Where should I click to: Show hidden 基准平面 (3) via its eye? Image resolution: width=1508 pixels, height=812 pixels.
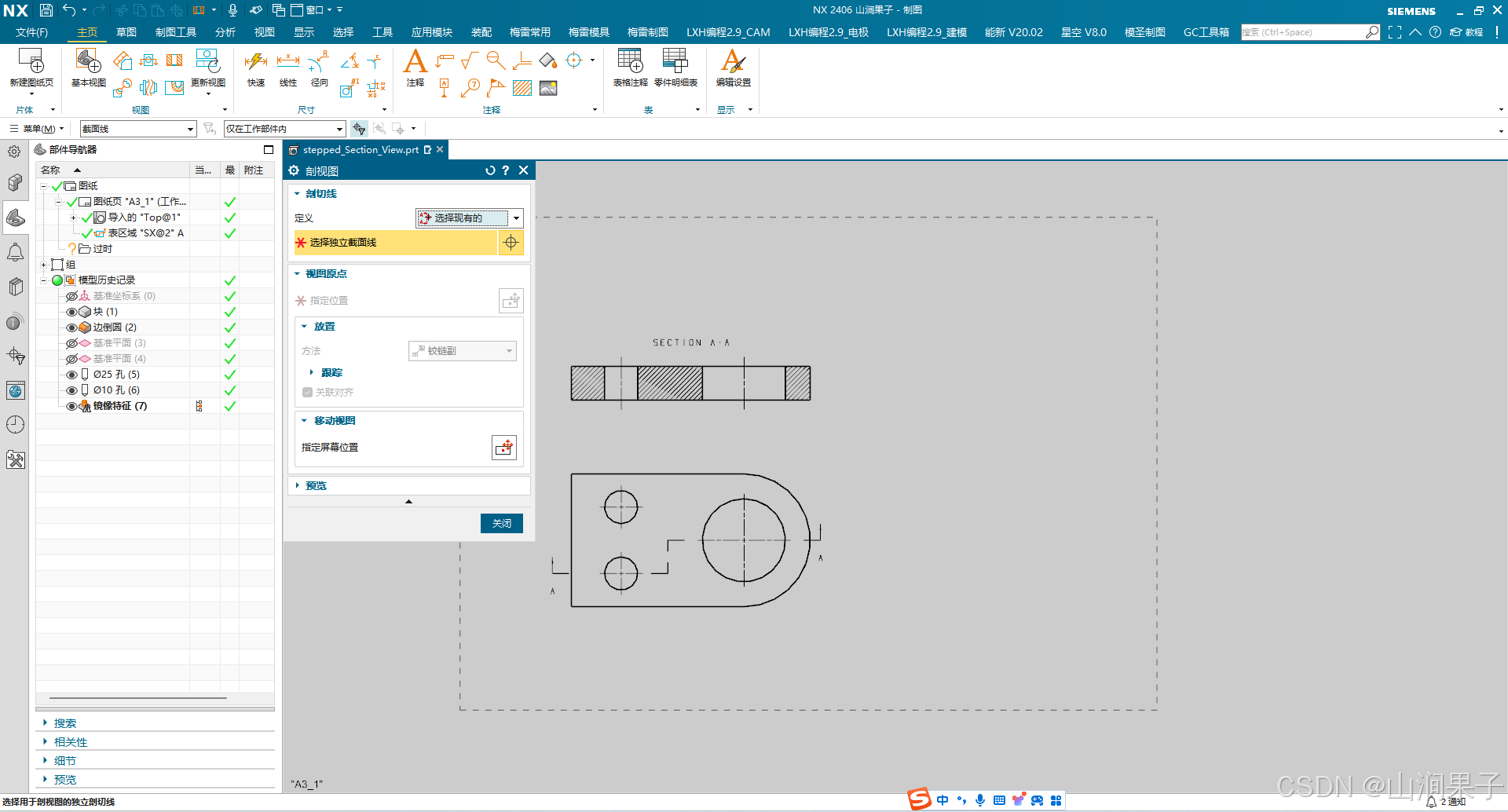tap(71, 343)
